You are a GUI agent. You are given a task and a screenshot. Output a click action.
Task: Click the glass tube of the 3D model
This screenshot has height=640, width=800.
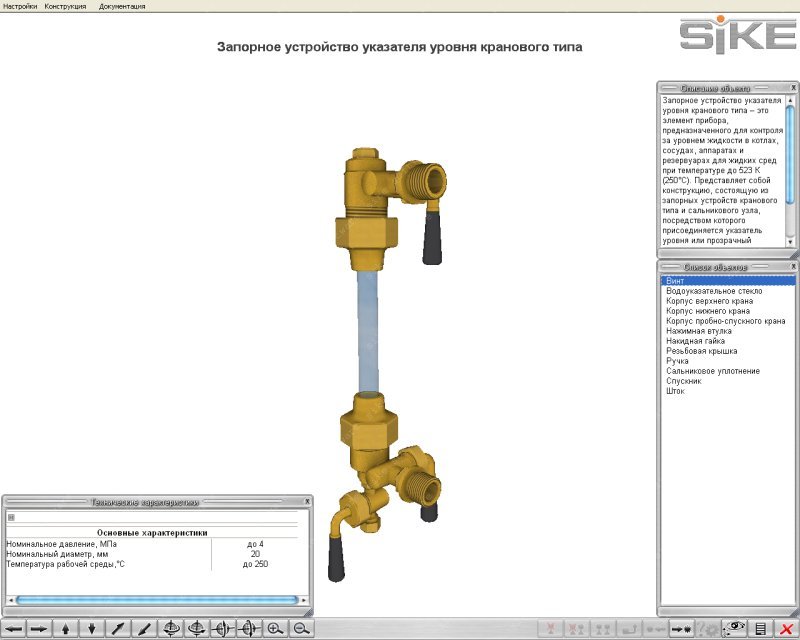367,332
